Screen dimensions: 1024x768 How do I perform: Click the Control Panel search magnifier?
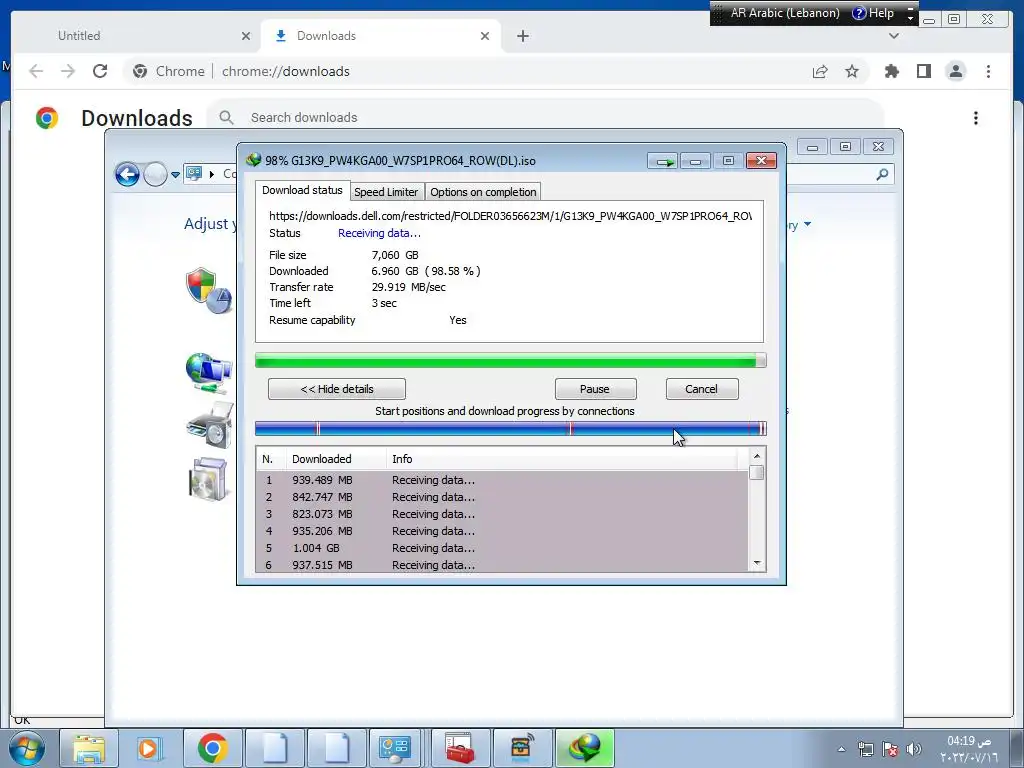[882, 174]
